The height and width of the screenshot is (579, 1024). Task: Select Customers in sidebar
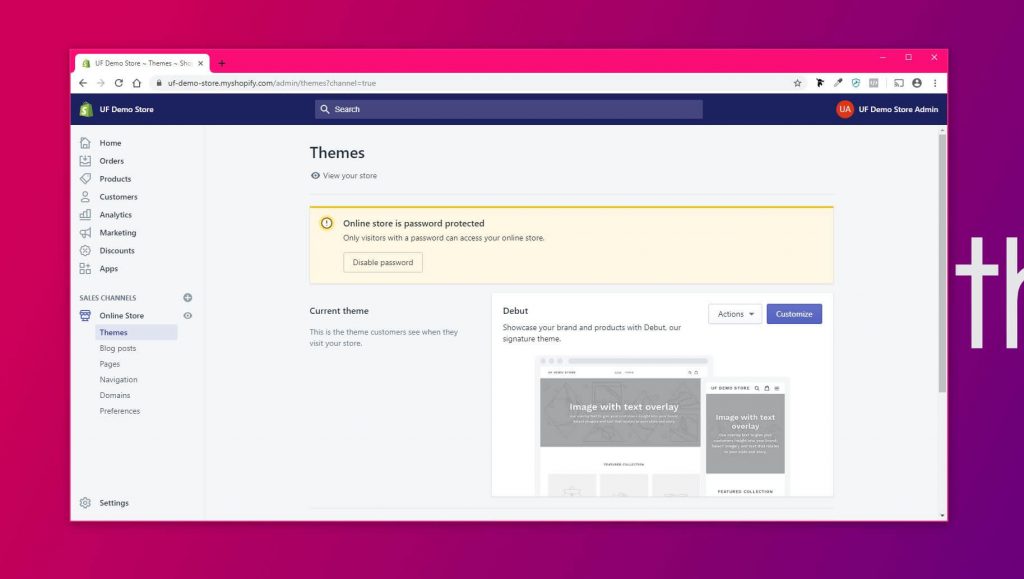coord(118,196)
